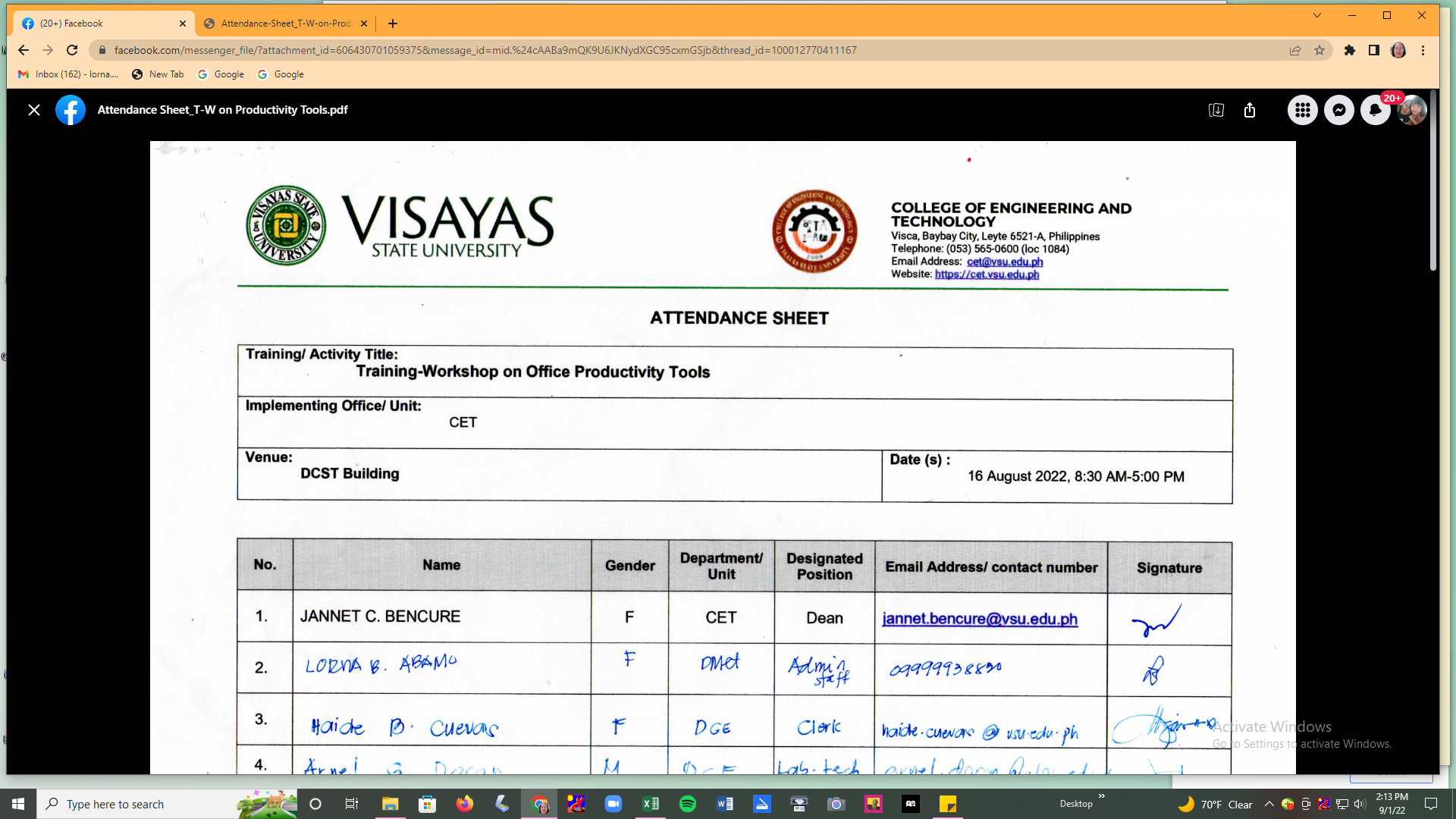The image size is (1456, 819).
Task: Open Messenger chats icon
Action: pos(1339,111)
